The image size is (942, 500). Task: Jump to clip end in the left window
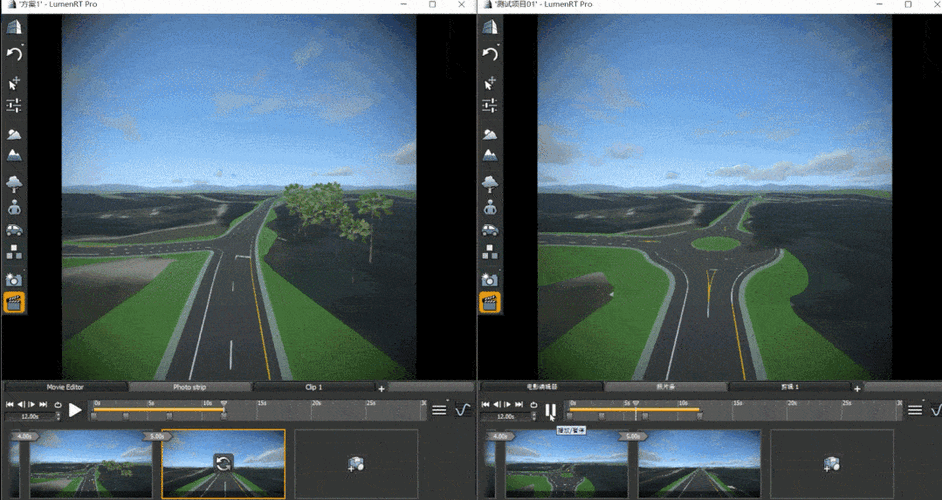tap(43, 404)
